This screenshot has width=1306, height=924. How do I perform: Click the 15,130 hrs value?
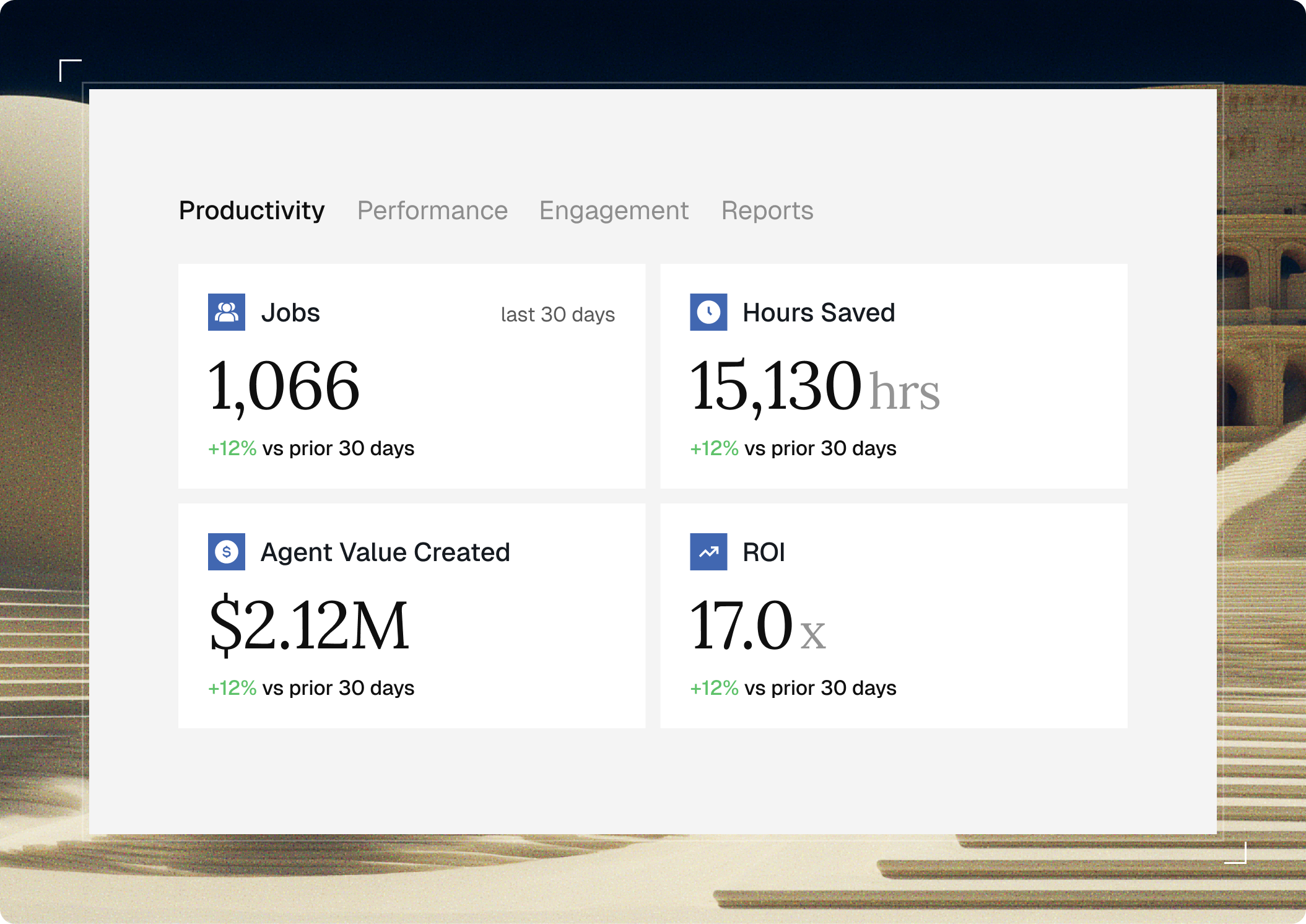coord(814,388)
